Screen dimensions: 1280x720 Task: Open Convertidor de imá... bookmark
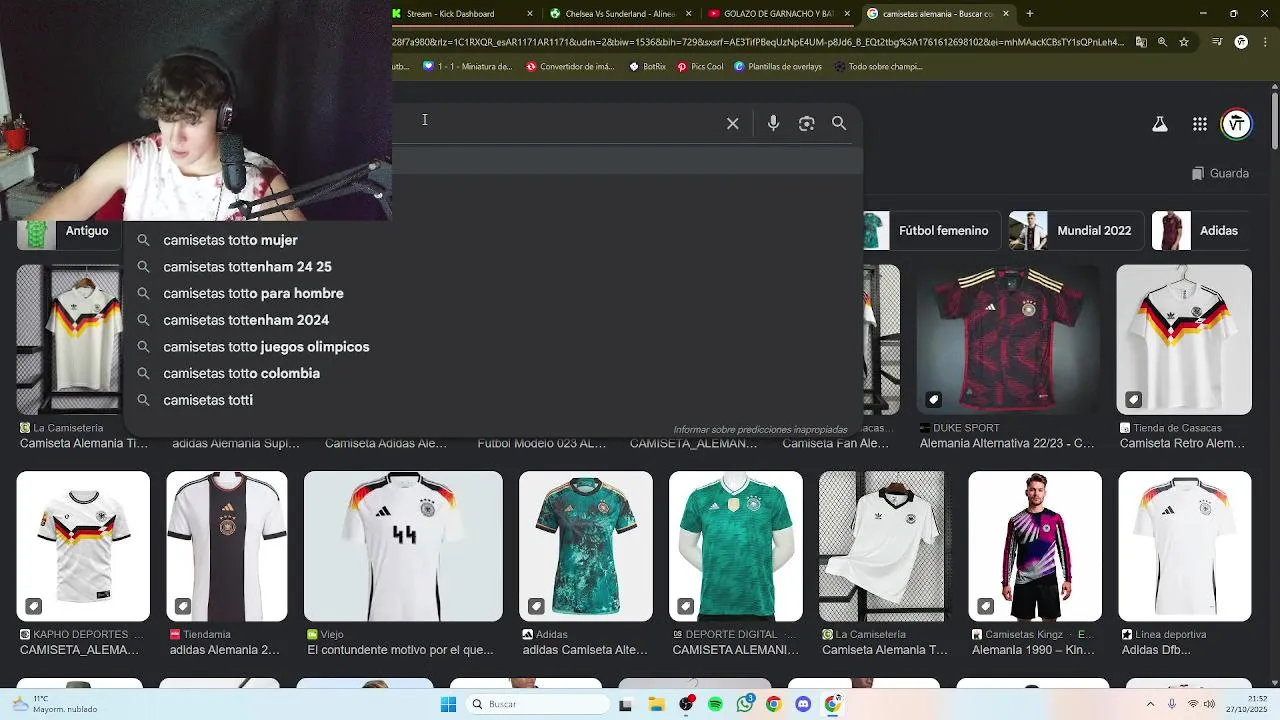[569, 67]
